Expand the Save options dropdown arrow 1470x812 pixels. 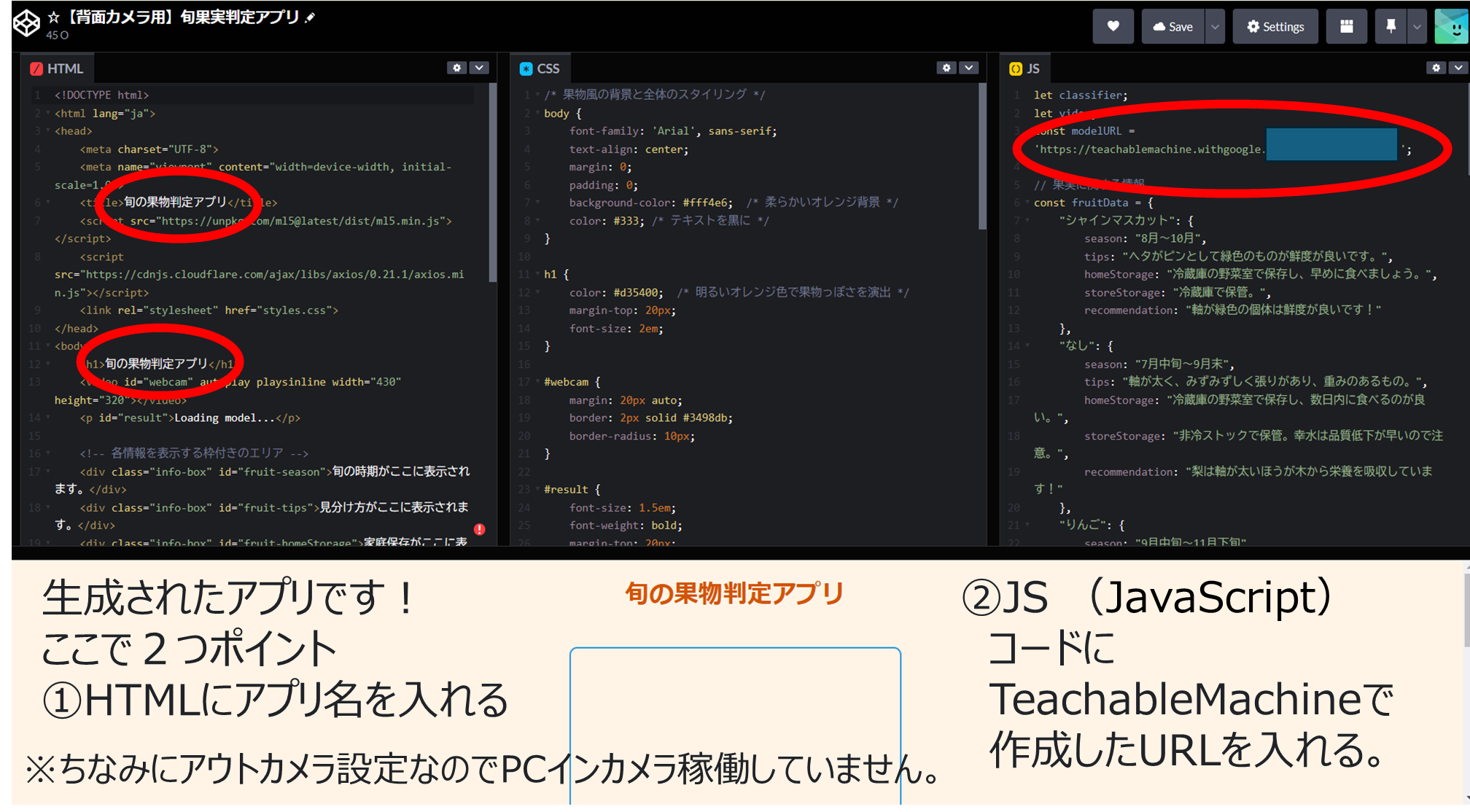pyautogui.click(x=1215, y=27)
